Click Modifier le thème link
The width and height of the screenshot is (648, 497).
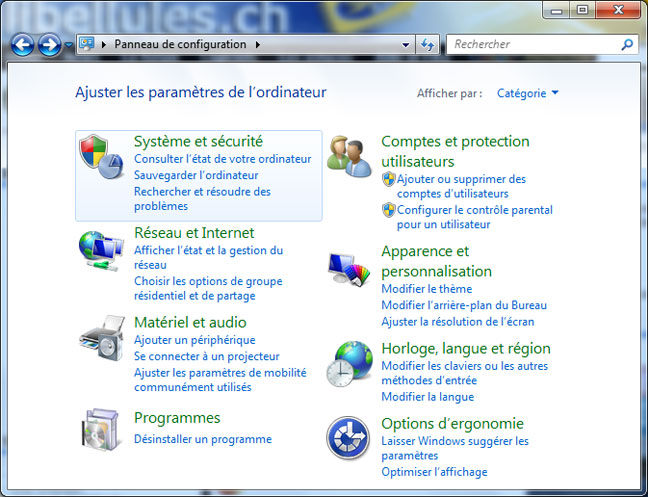[x=426, y=289]
